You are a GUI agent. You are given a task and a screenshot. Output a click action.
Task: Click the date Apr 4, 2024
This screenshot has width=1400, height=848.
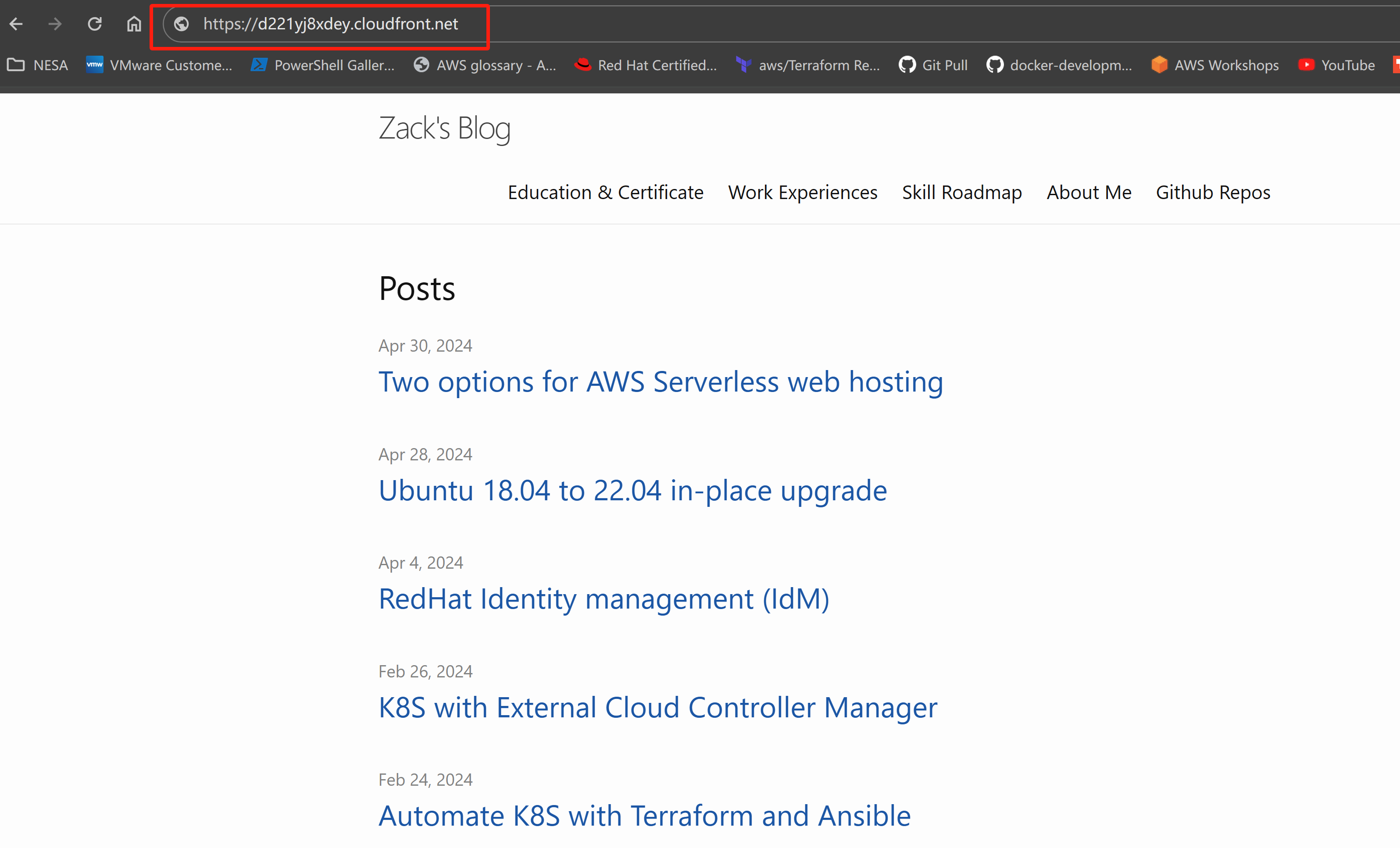tap(421, 563)
